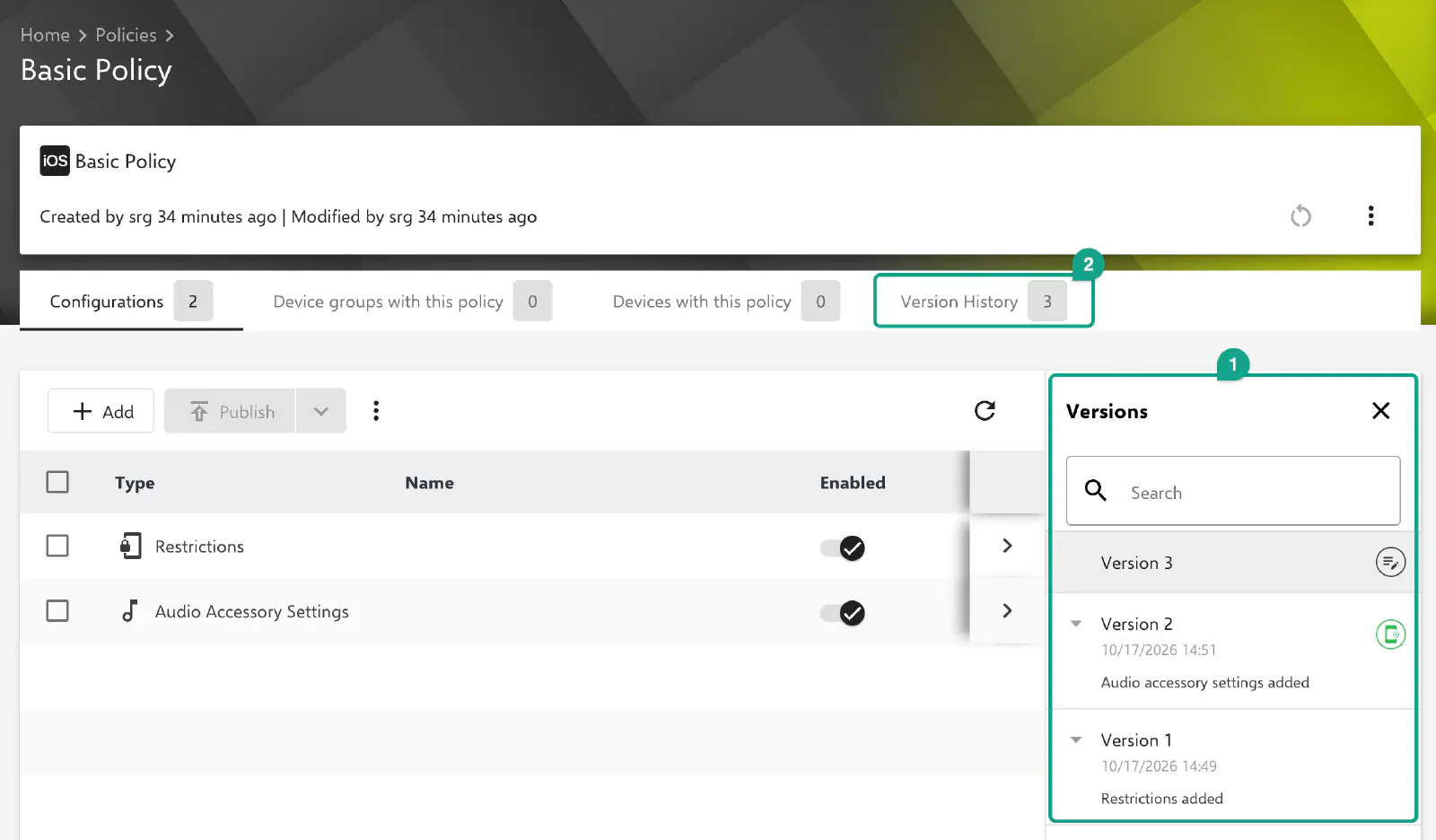Toggle the Enabled switch for Audio Accessory Settings

click(843, 613)
